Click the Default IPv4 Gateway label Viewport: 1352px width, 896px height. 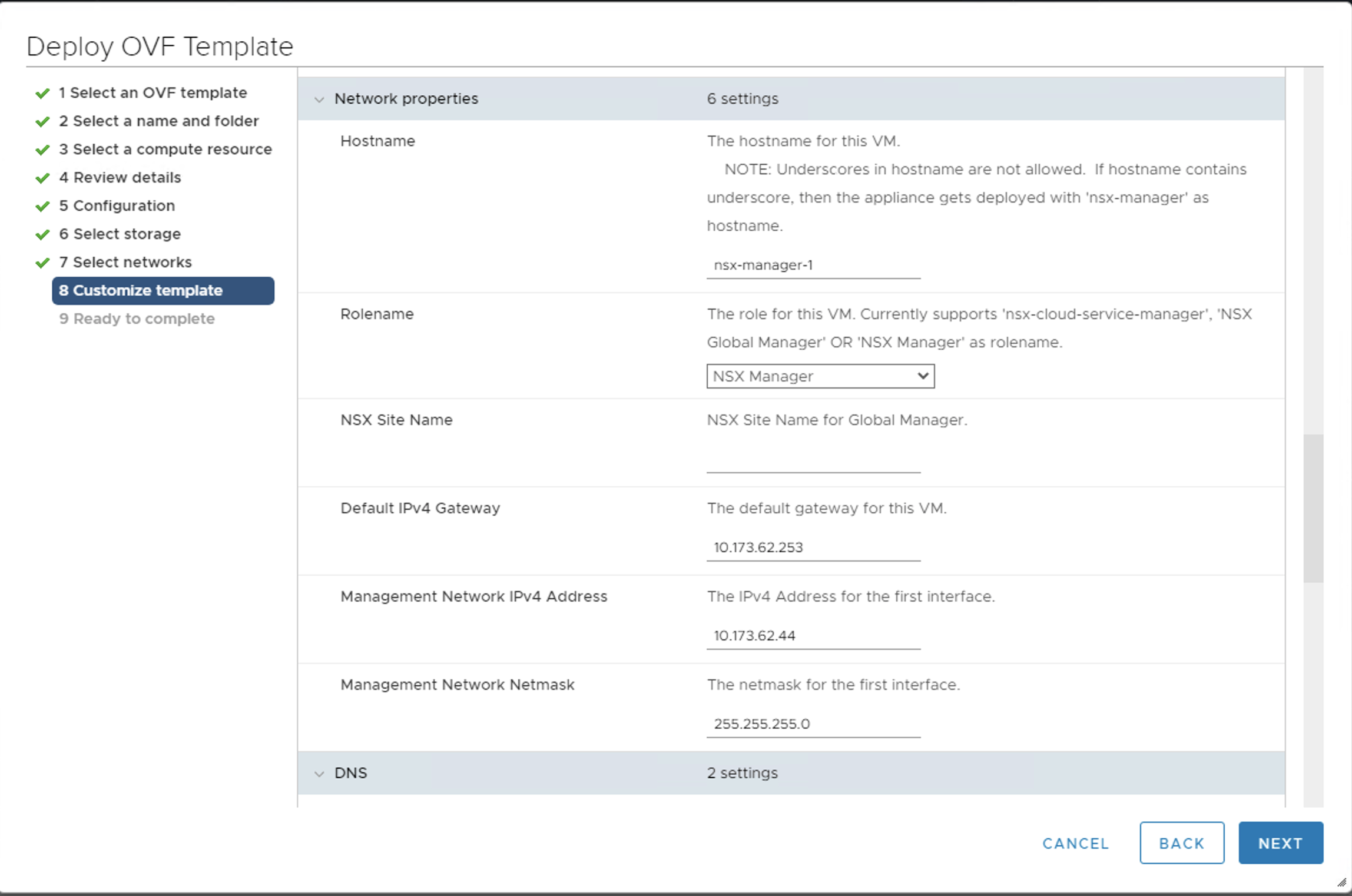point(420,509)
